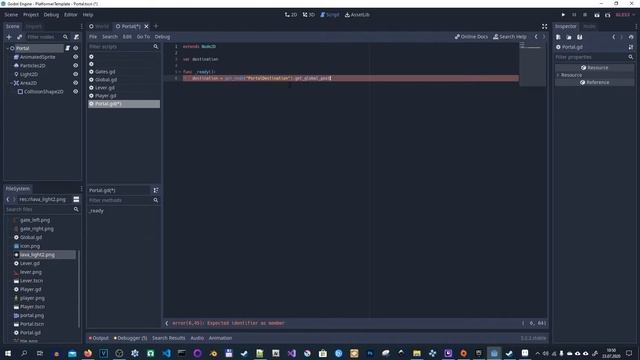Click the script minimap overview
The image size is (640, 360).
(x=533, y=64)
